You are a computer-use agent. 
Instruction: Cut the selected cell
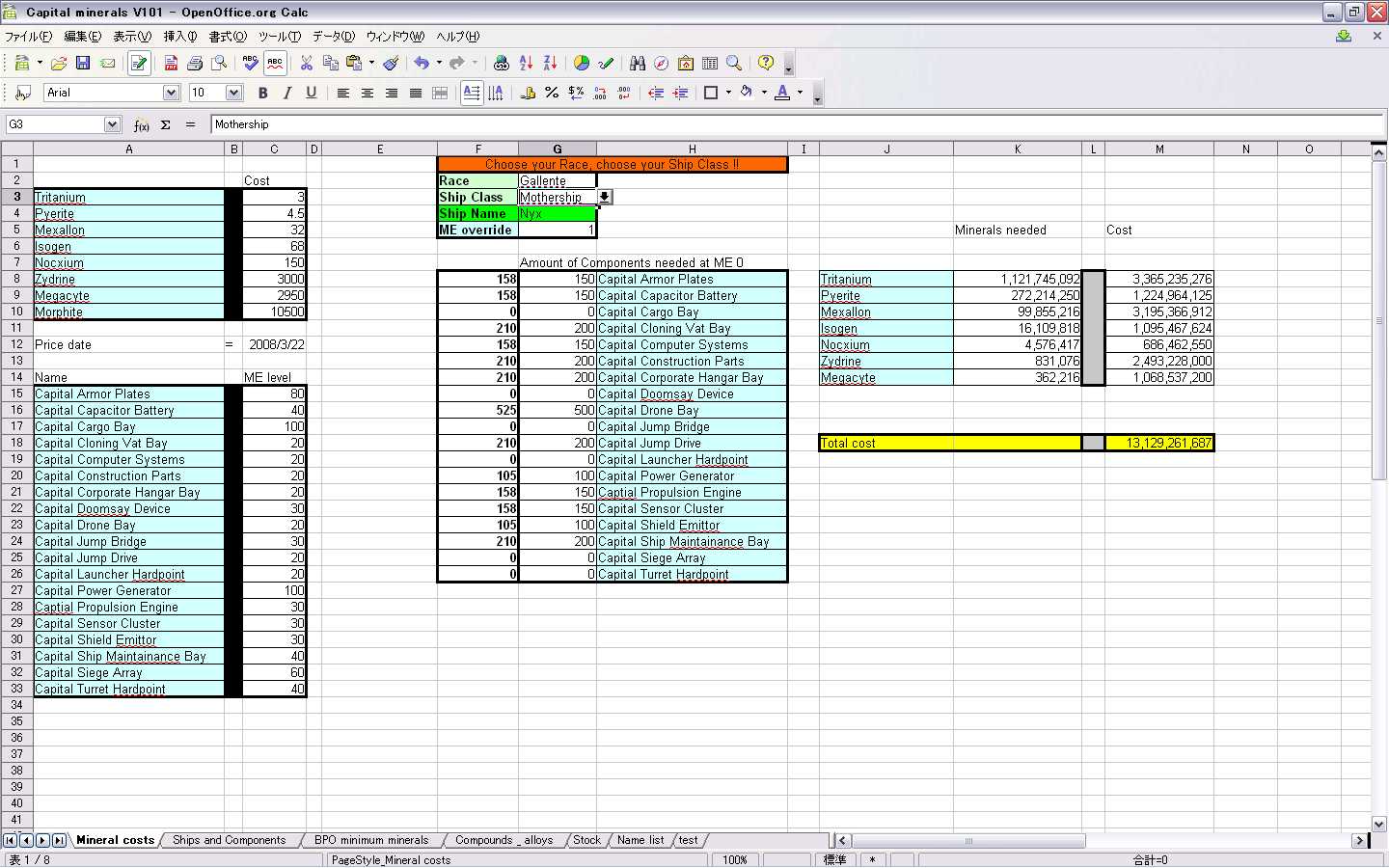307,63
